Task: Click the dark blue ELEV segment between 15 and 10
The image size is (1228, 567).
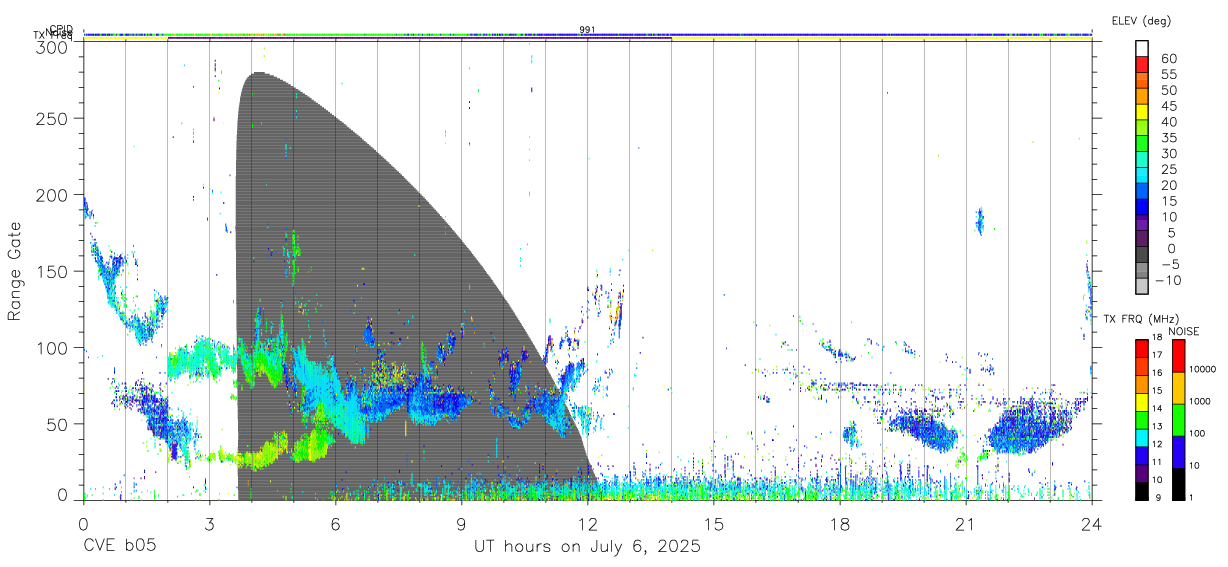Action: click(x=1142, y=207)
